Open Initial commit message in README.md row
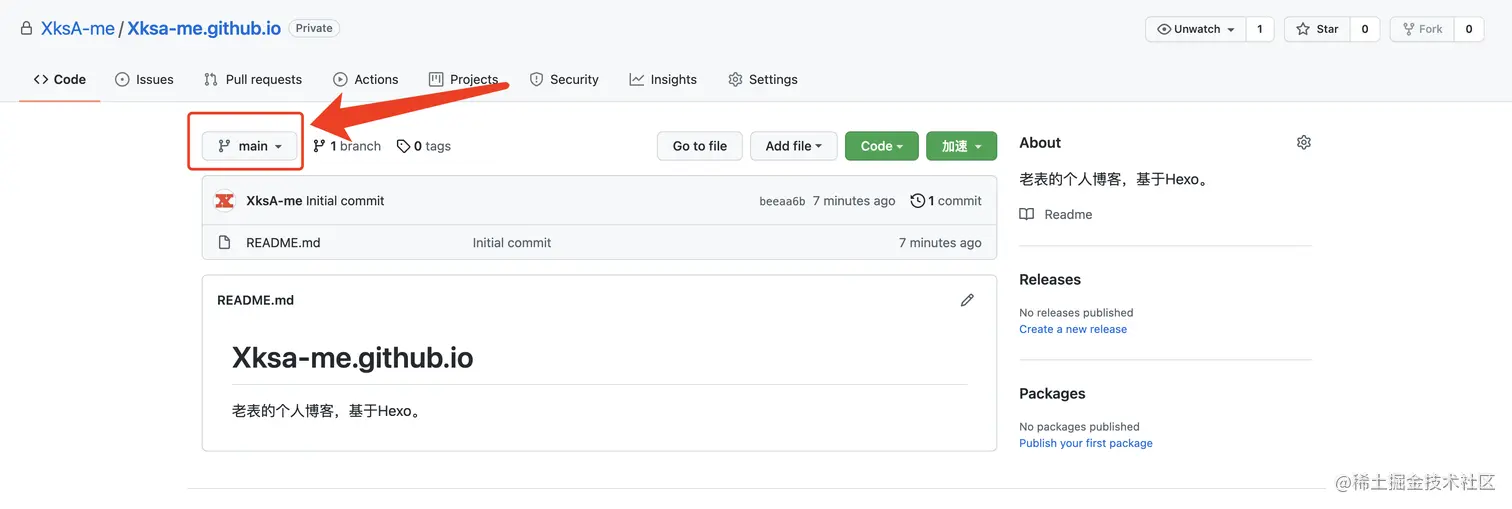 pyautogui.click(x=512, y=243)
